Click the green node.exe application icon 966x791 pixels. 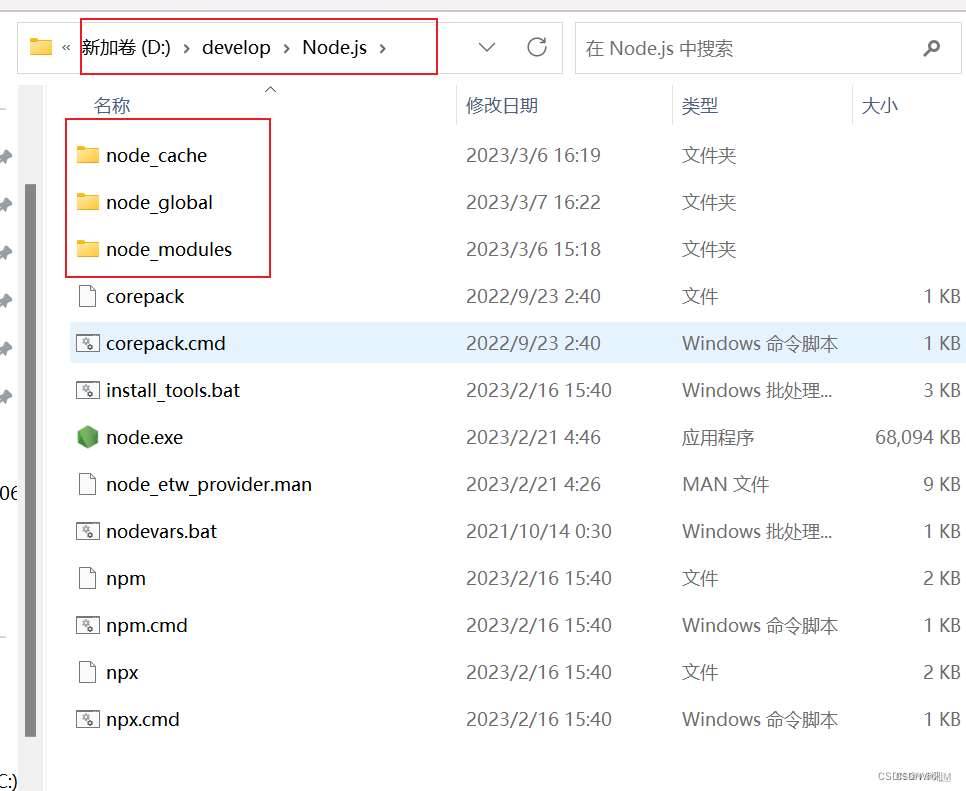click(87, 437)
